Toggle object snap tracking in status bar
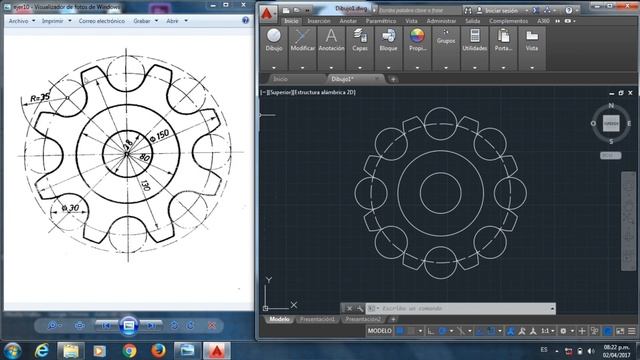The image size is (640, 360). [x=480, y=331]
